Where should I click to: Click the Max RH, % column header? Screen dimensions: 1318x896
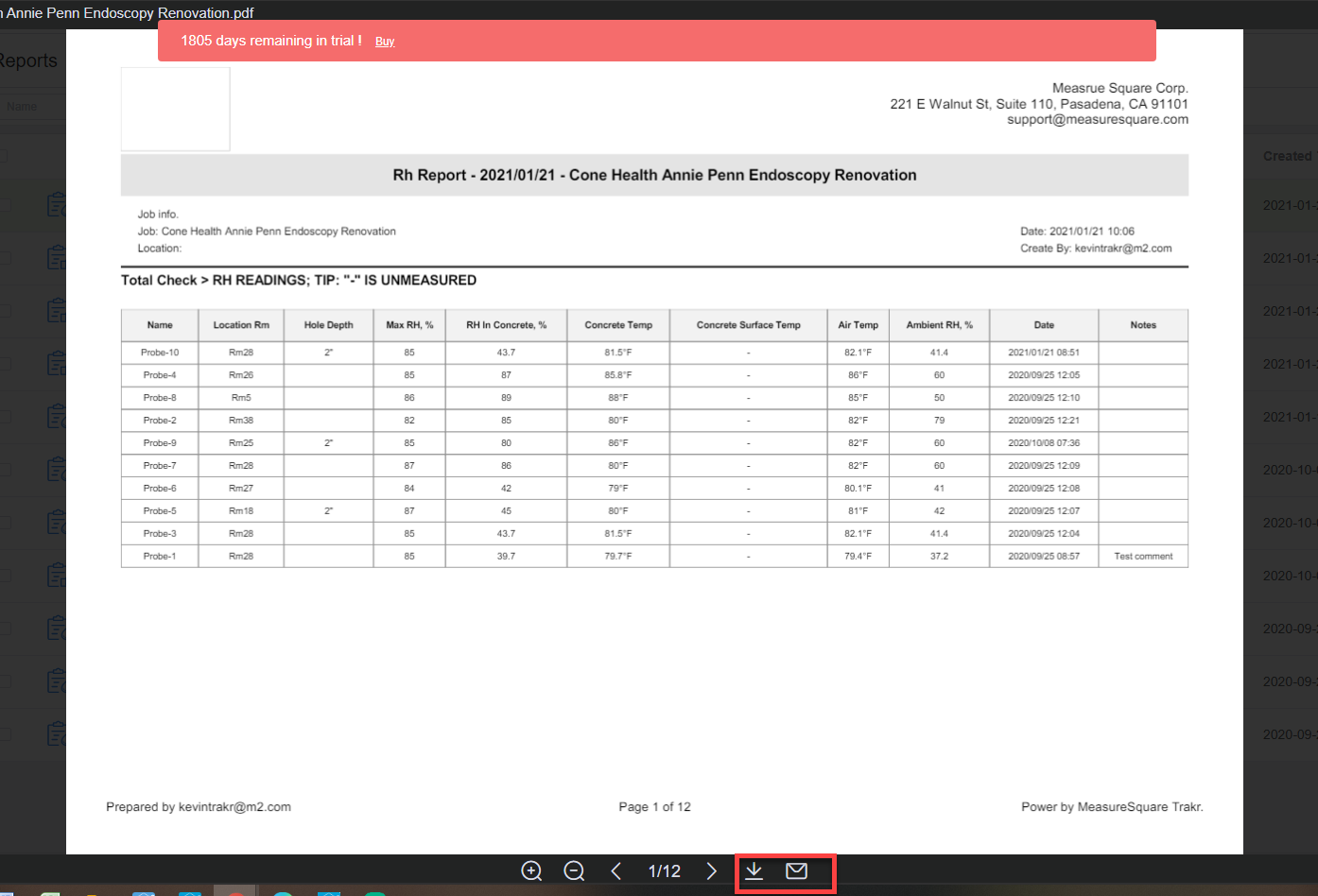pyautogui.click(x=409, y=325)
